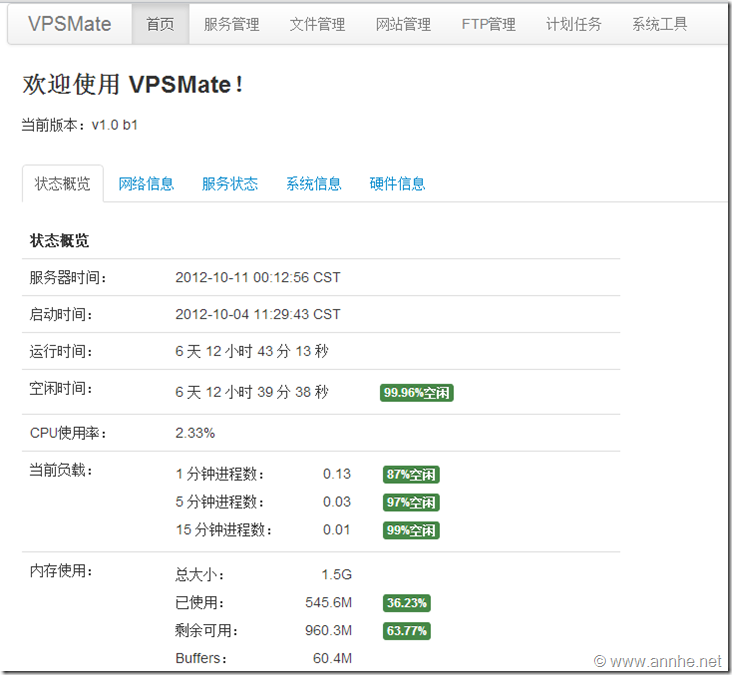Switch to the 网络信息 tab
The image size is (732, 675).
click(146, 184)
